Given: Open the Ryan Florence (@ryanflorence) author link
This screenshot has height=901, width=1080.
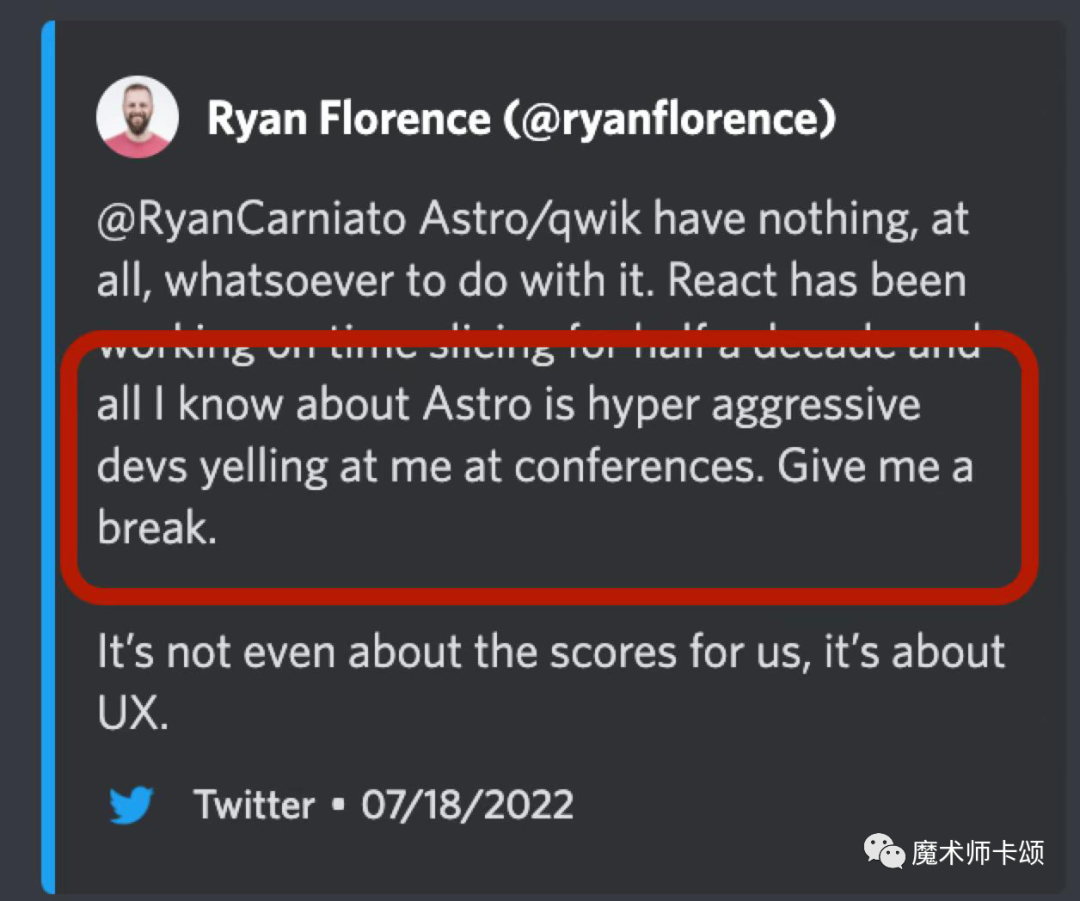Looking at the screenshot, I should pyautogui.click(x=520, y=120).
